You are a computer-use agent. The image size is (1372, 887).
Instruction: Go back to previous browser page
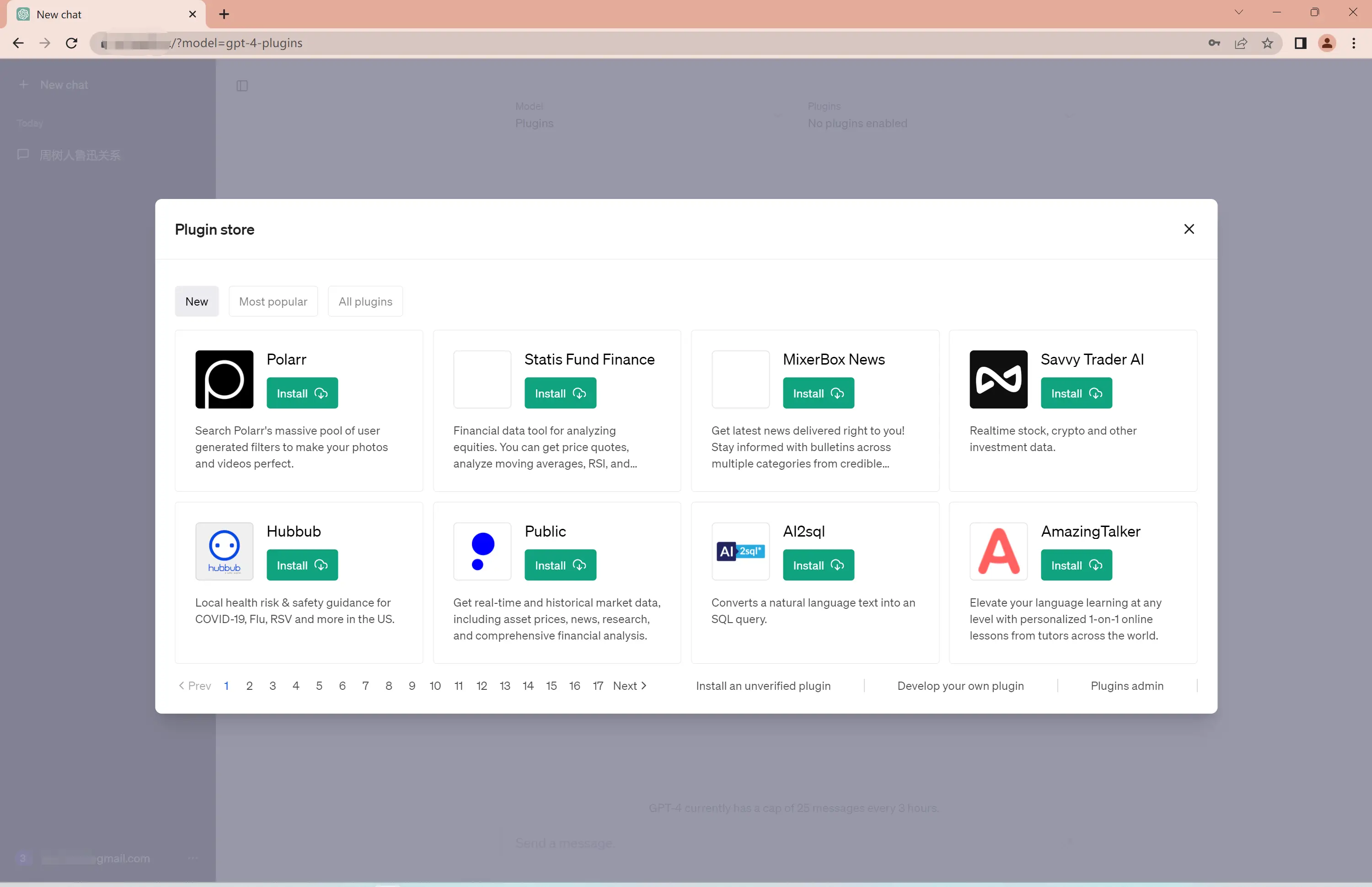click(x=18, y=43)
